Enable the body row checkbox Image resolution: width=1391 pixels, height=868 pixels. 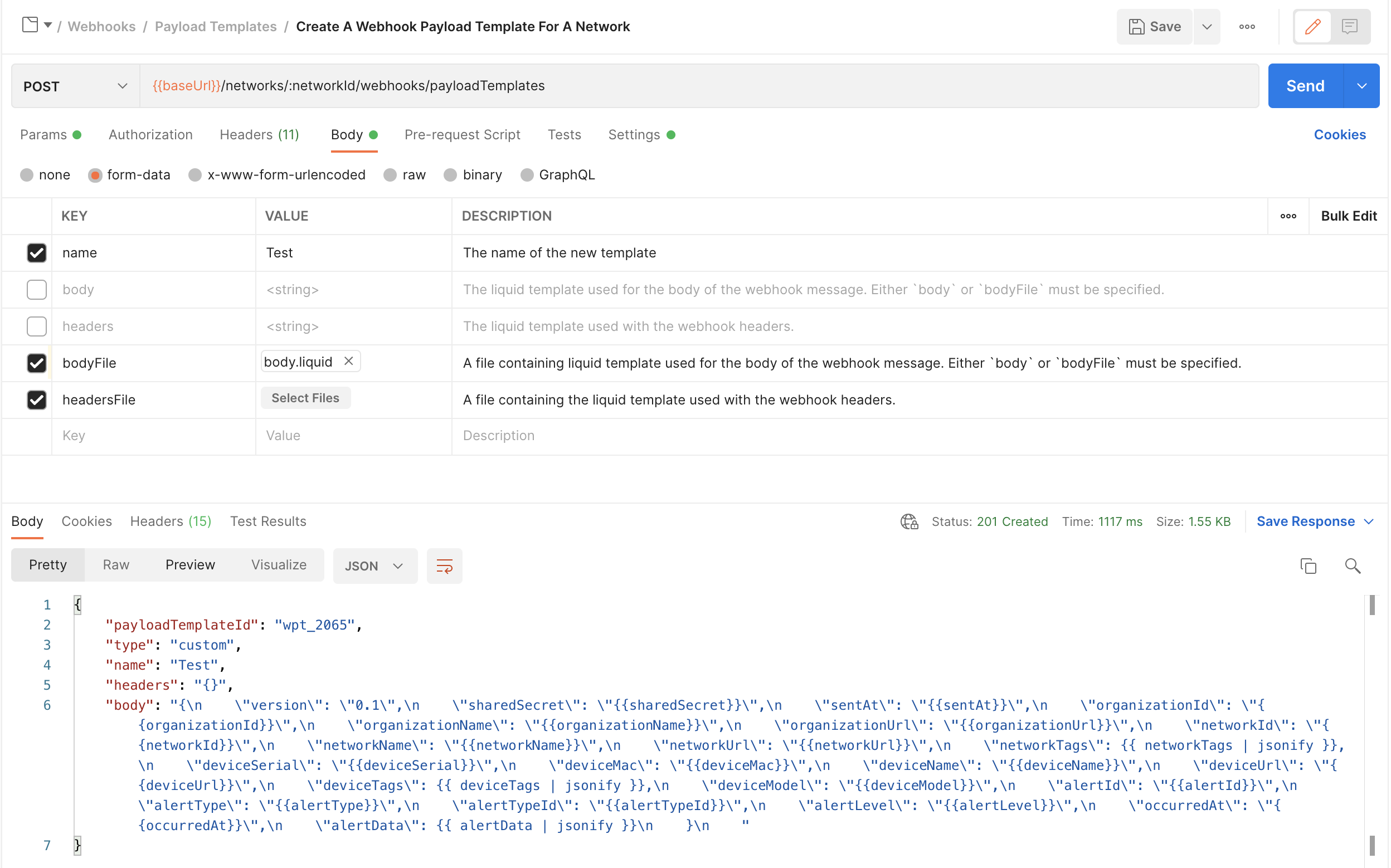(x=37, y=289)
